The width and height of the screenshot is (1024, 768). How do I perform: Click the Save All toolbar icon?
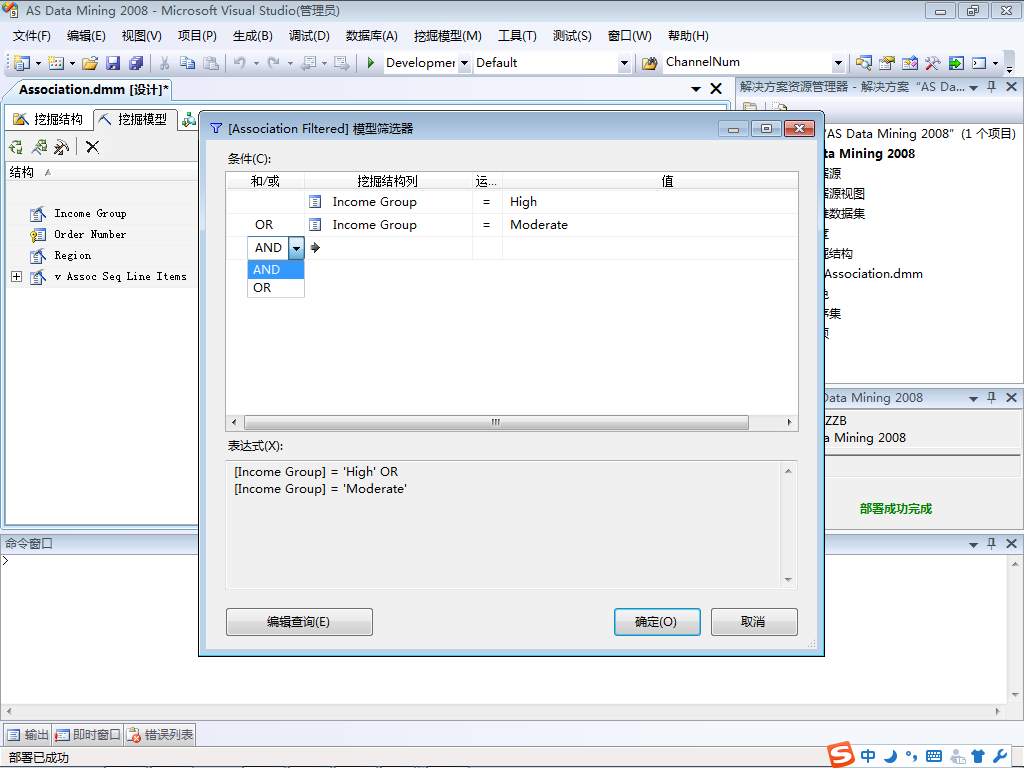(136, 63)
